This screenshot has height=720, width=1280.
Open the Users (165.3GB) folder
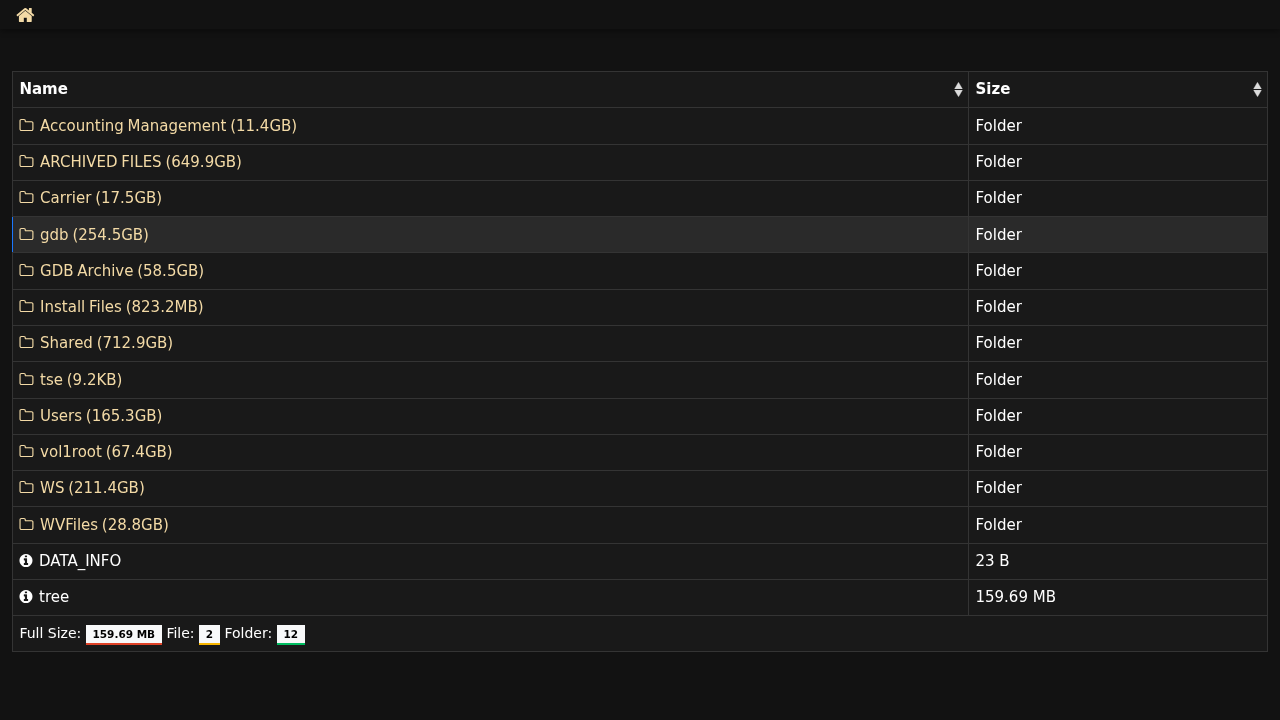click(101, 416)
